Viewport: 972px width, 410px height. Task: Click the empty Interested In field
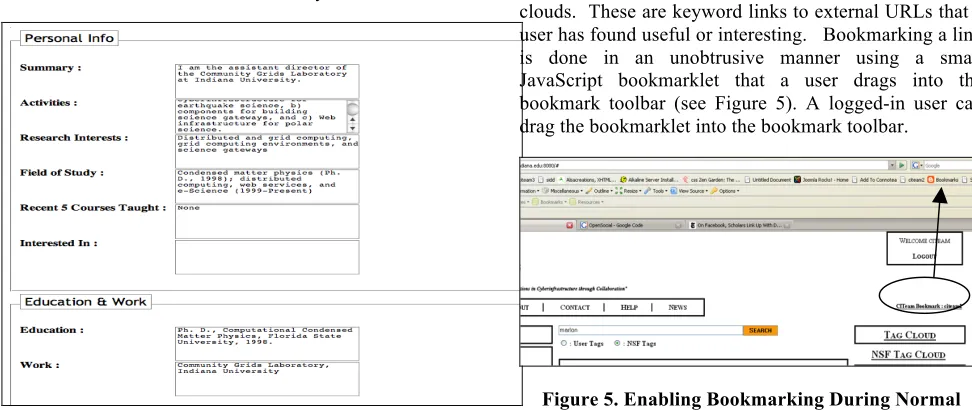pos(267,257)
